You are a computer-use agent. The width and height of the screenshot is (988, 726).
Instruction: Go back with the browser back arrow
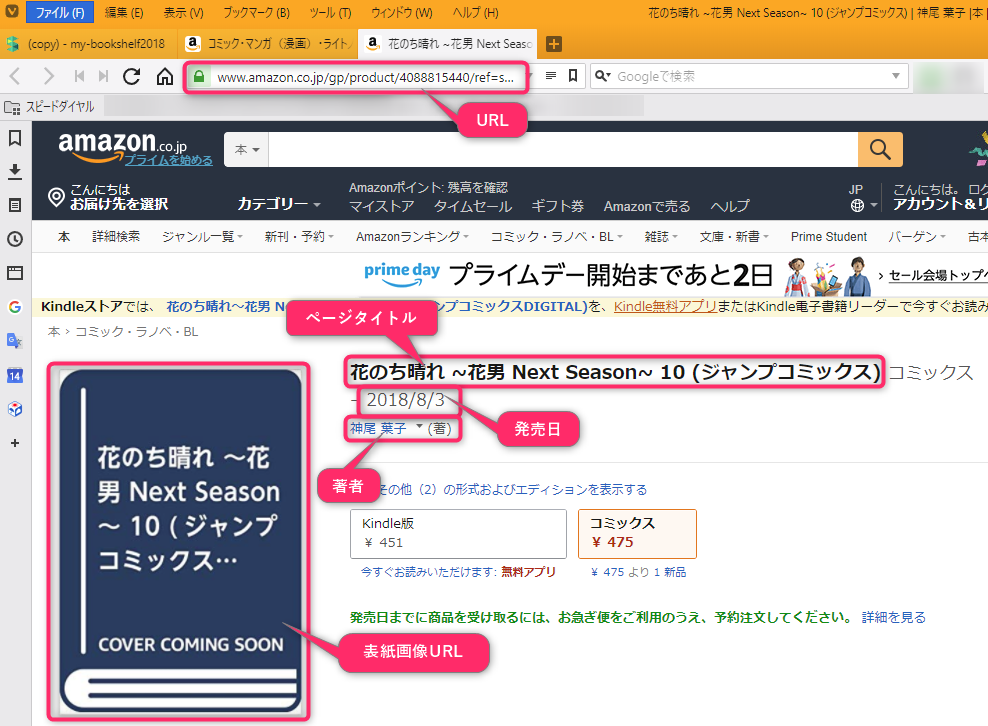coord(15,76)
